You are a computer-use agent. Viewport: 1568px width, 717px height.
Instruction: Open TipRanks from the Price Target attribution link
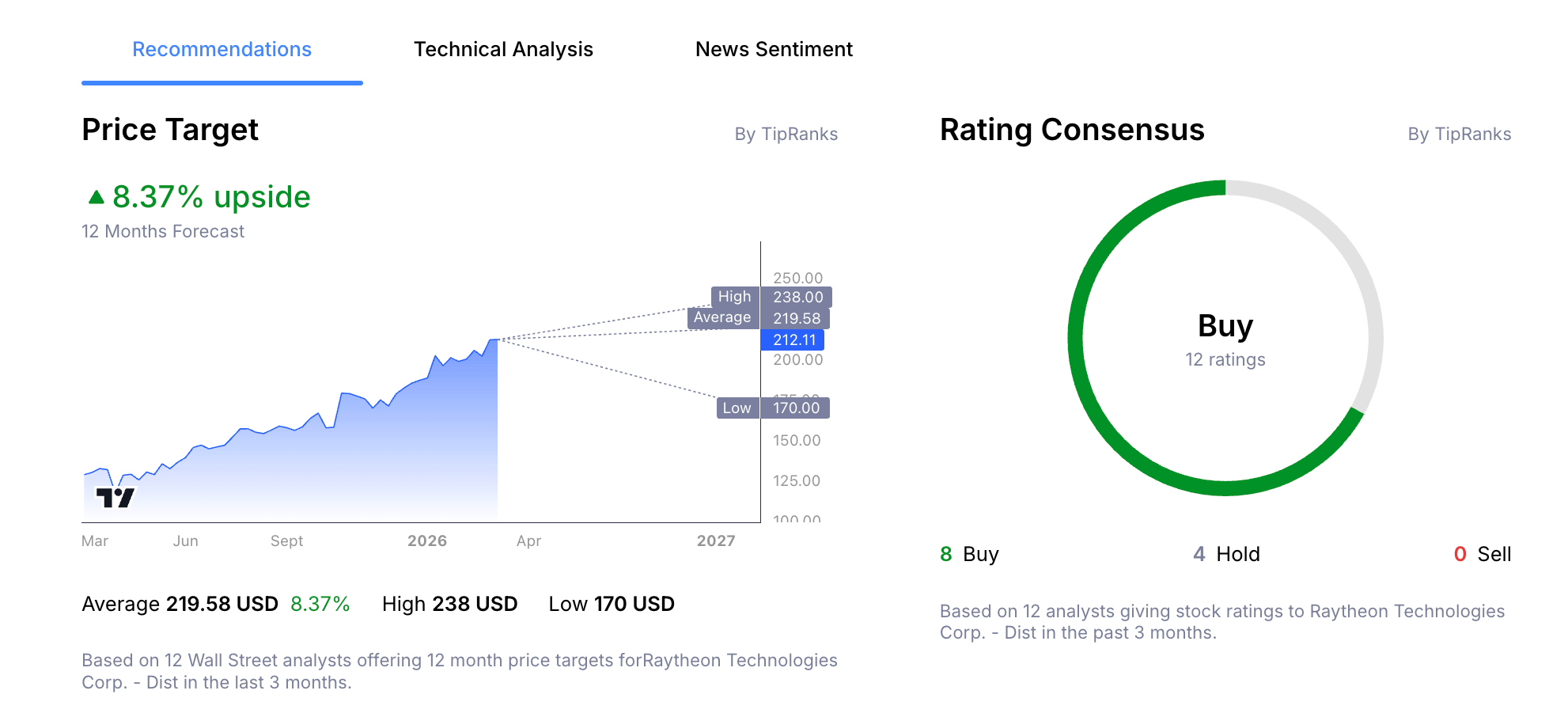coord(786,134)
